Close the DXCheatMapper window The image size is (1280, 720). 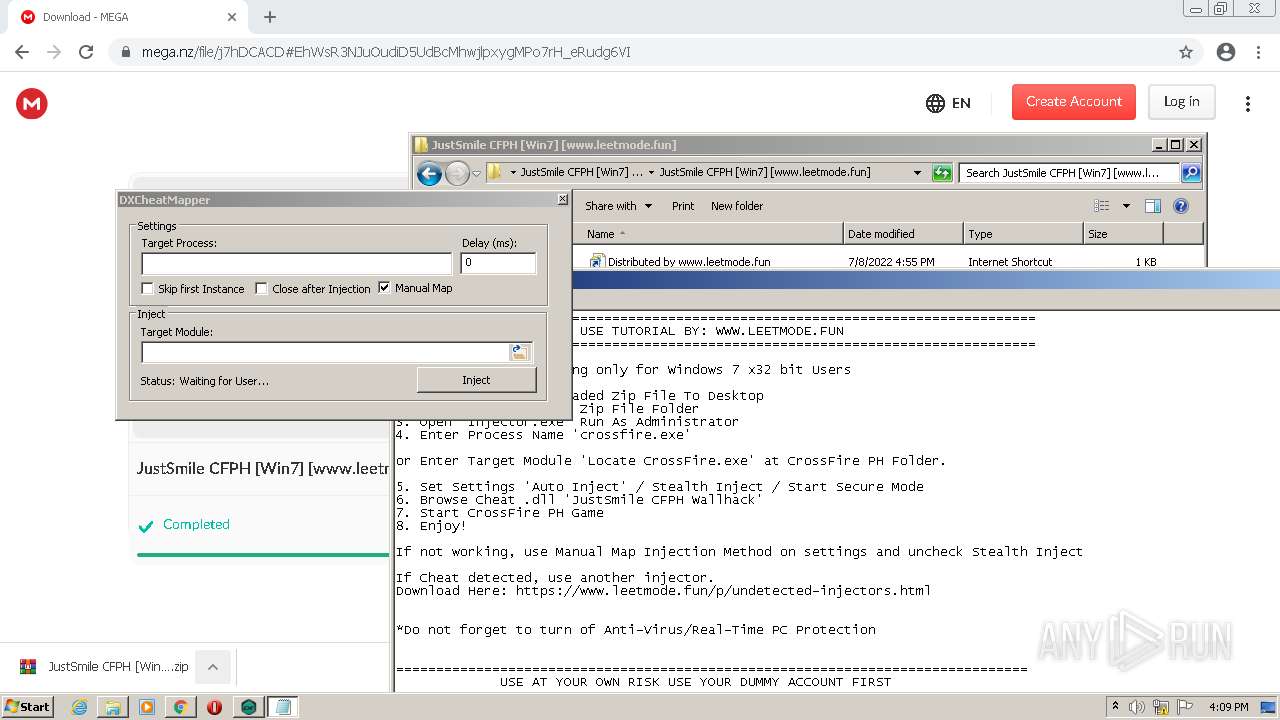click(562, 200)
